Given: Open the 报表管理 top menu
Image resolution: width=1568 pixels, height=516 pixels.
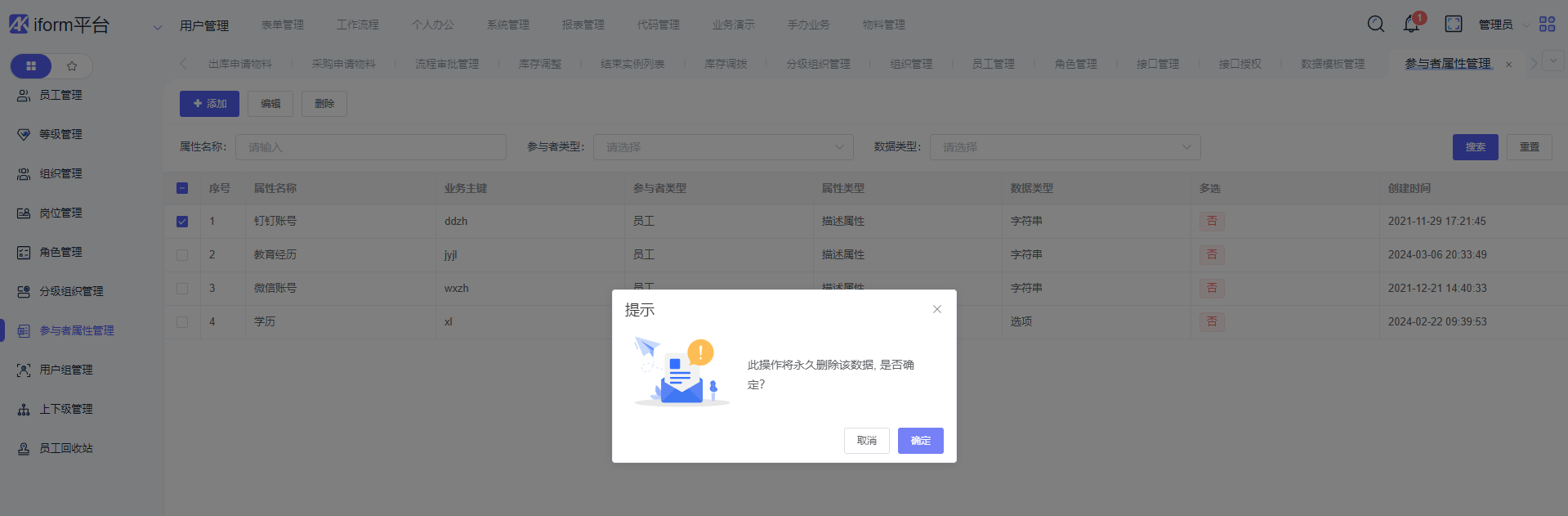Looking at the screenshot, I should coord(583,25).
